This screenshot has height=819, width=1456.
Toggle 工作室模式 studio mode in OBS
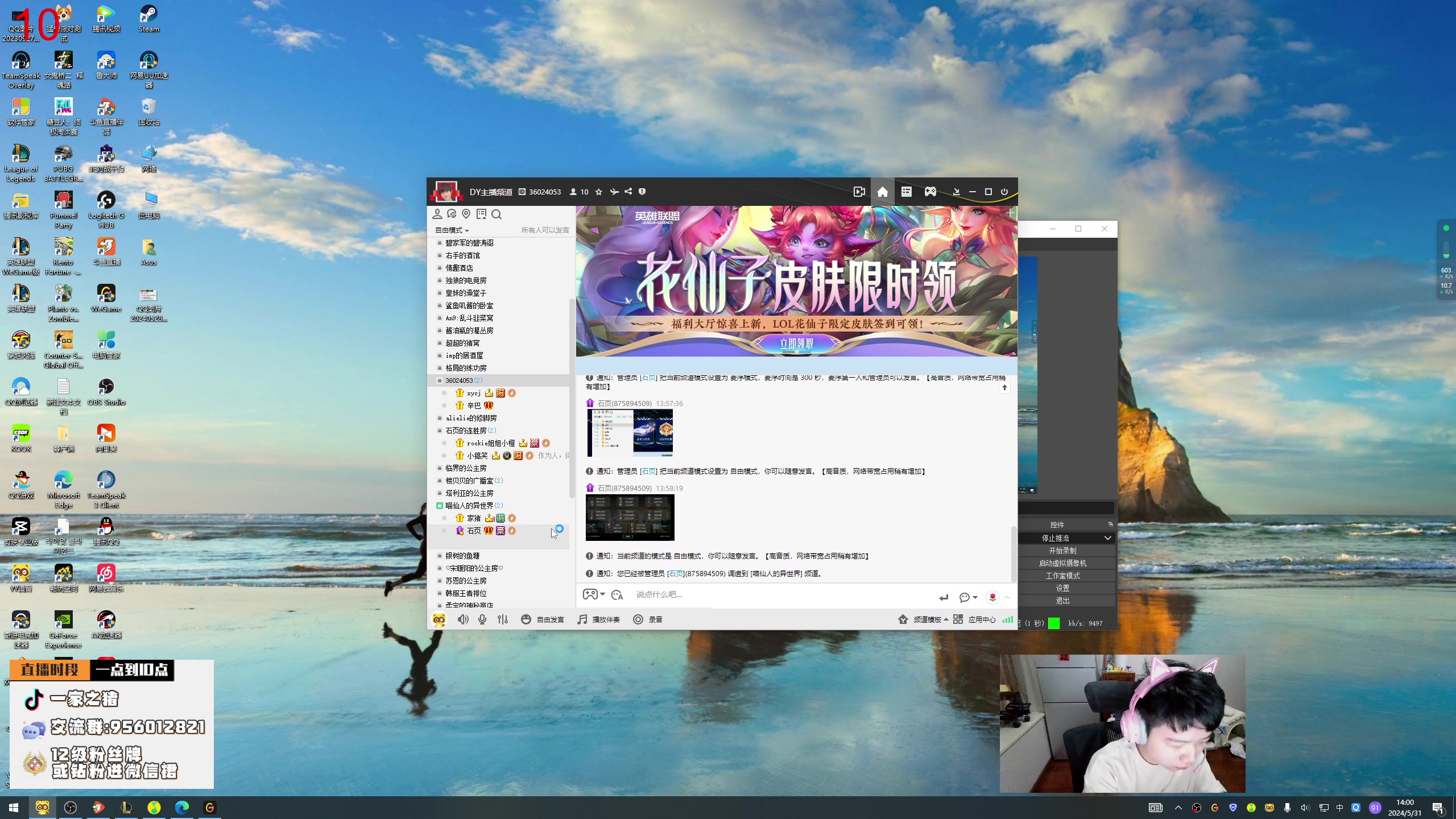[x=1062, y=576]
